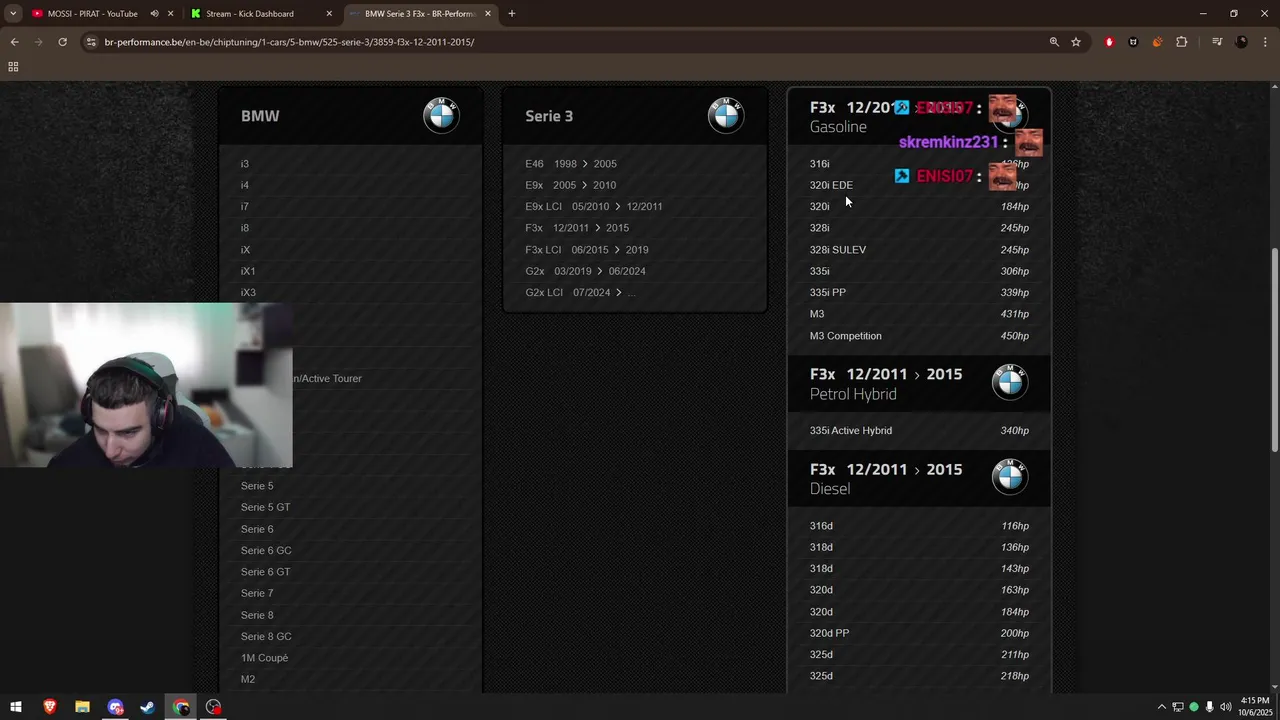Launch Brave from the taskbar
This screenshot has height=720, width=1280.
(x=50, y=707)
